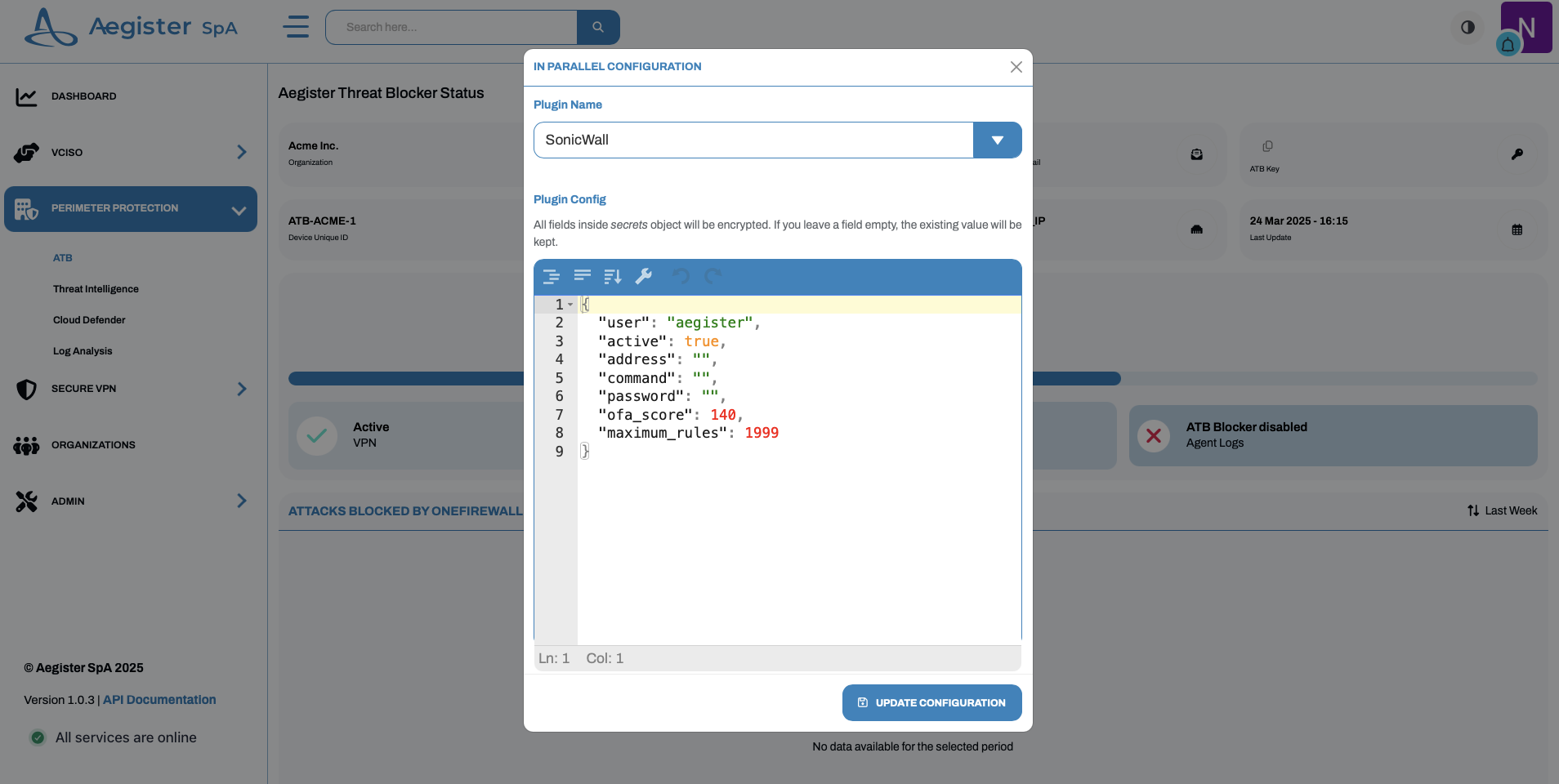
Task: Open the Secure VPN menu item
Action: coord(83,389)
